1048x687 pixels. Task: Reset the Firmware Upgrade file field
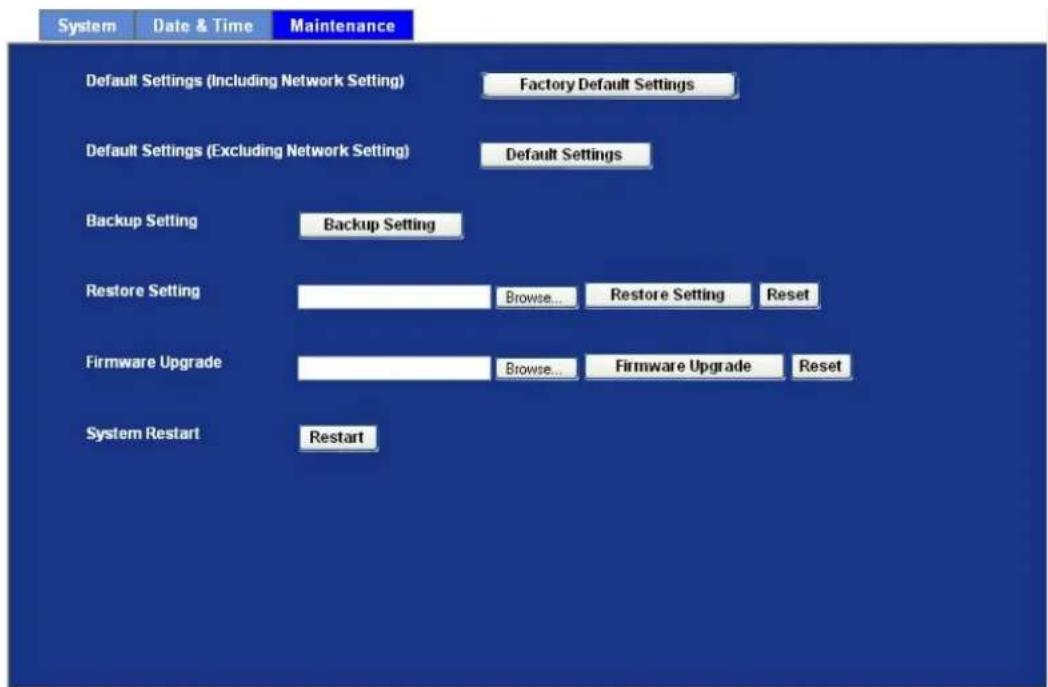821,366
